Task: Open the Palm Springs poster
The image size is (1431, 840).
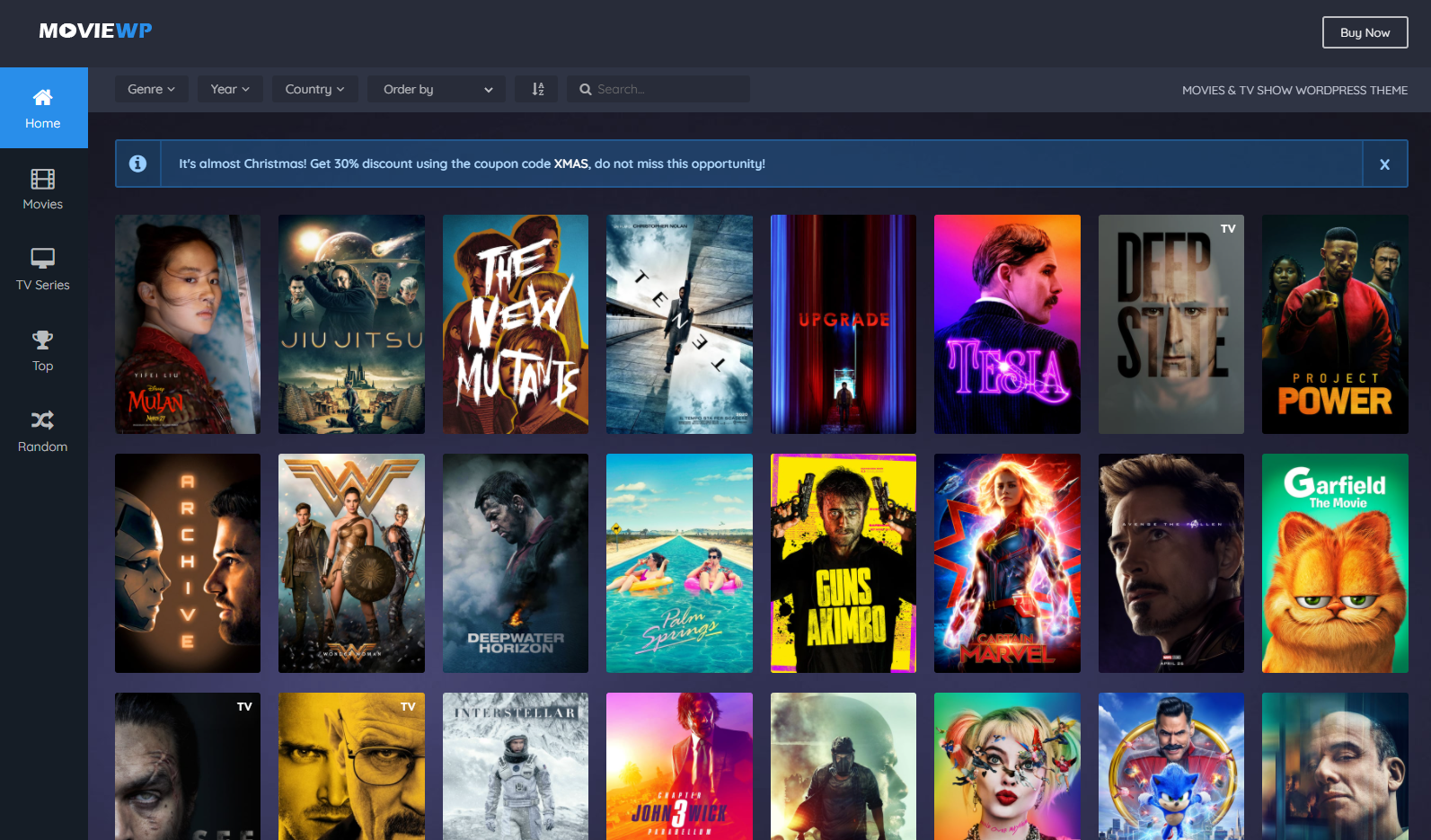Action: coord(679,563)
